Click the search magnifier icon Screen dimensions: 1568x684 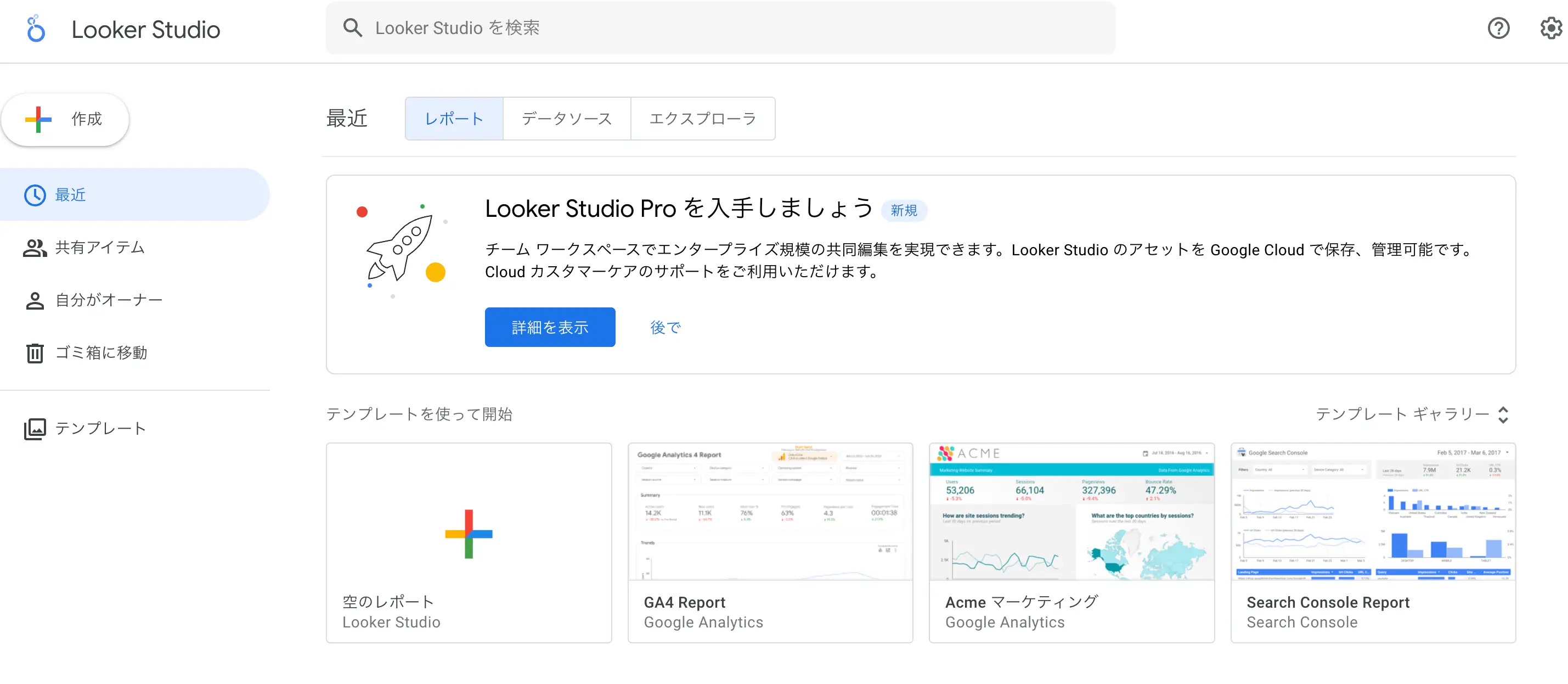point(352,28)
